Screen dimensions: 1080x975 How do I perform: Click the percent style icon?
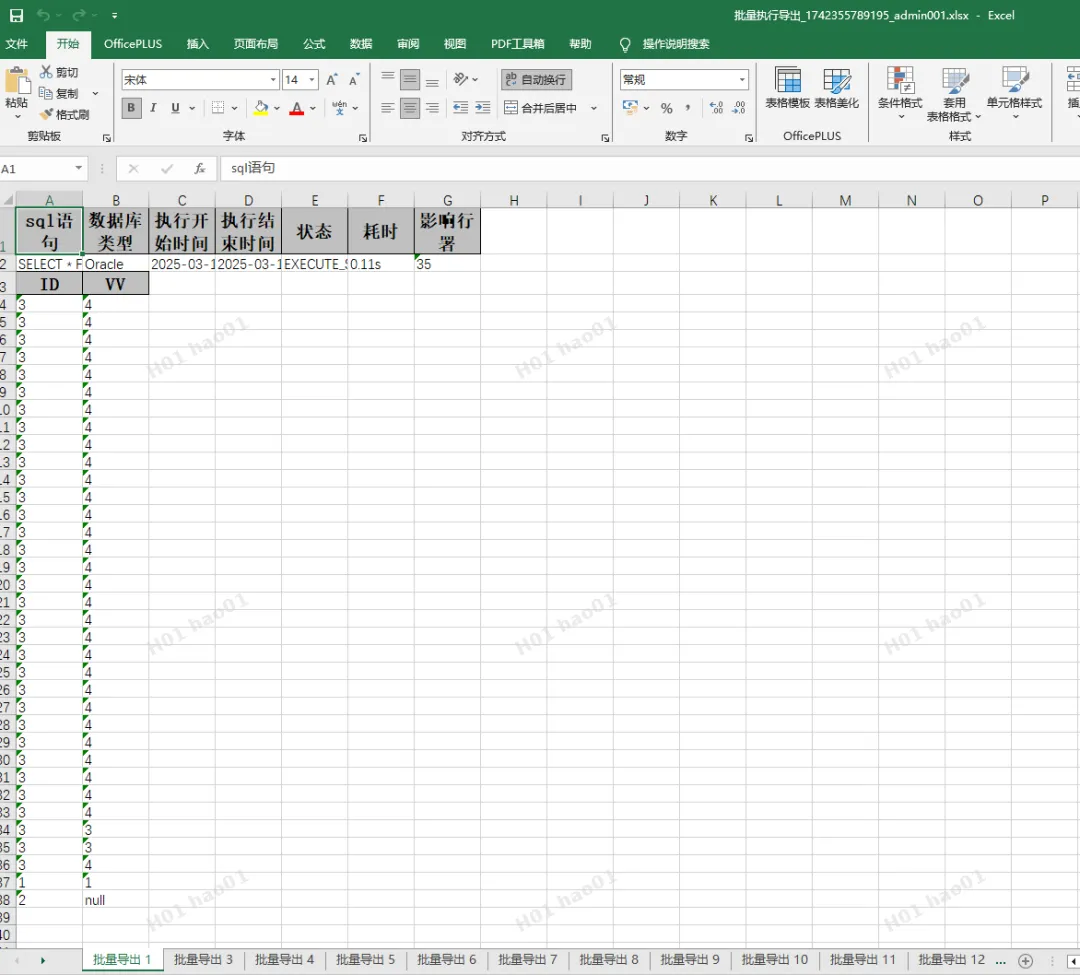(666, 108)
